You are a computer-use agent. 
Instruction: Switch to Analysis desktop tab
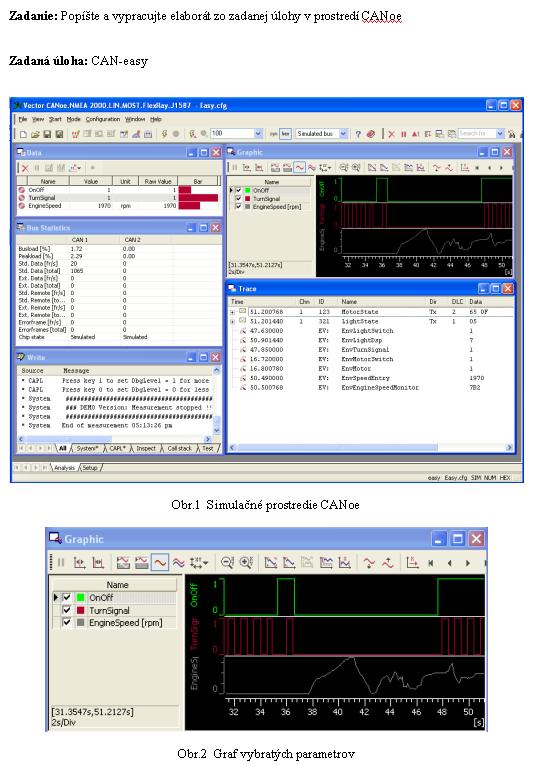(65, 468)
